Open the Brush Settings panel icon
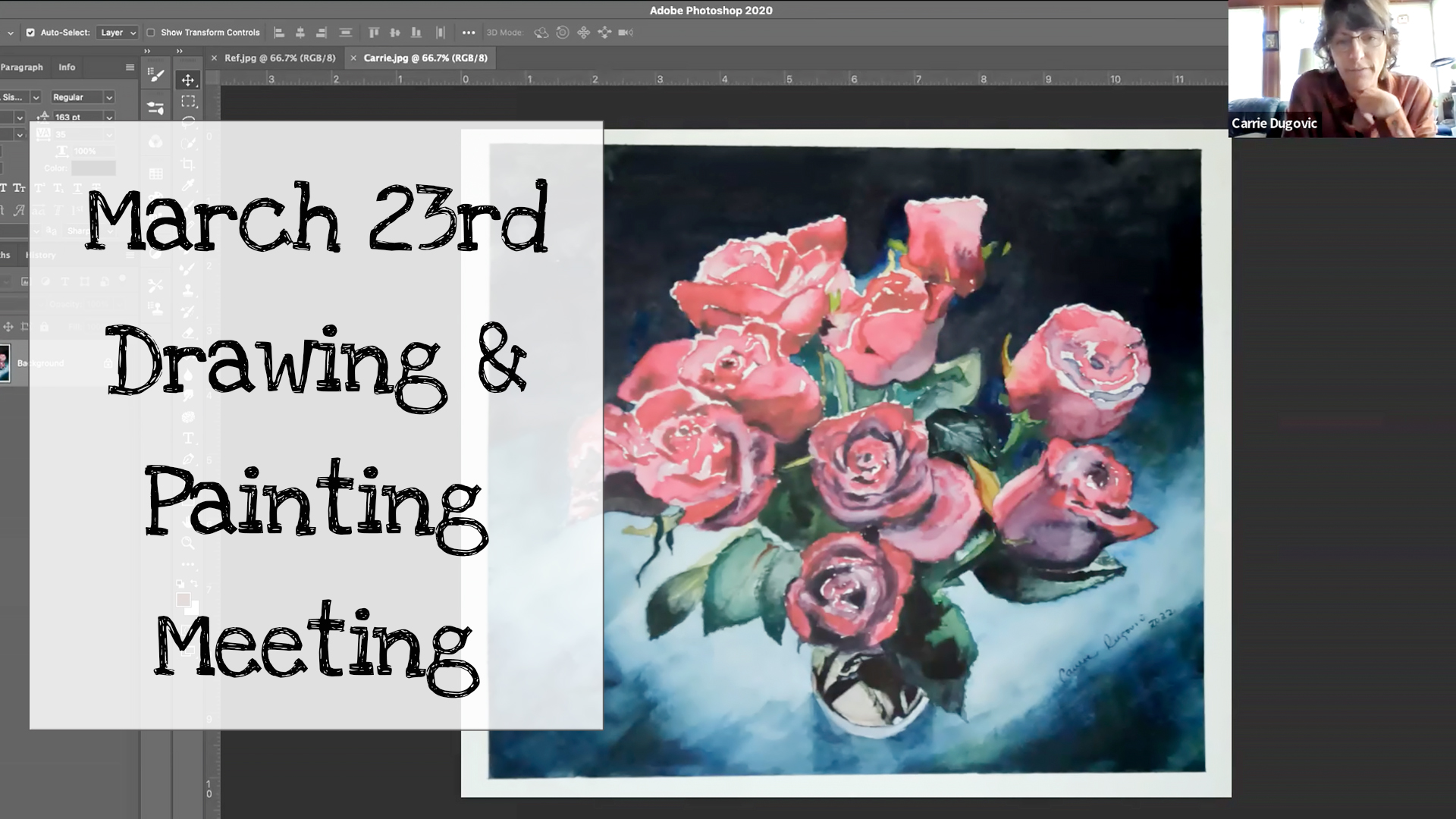This screenshot has width=1456, height=819. 156,75
